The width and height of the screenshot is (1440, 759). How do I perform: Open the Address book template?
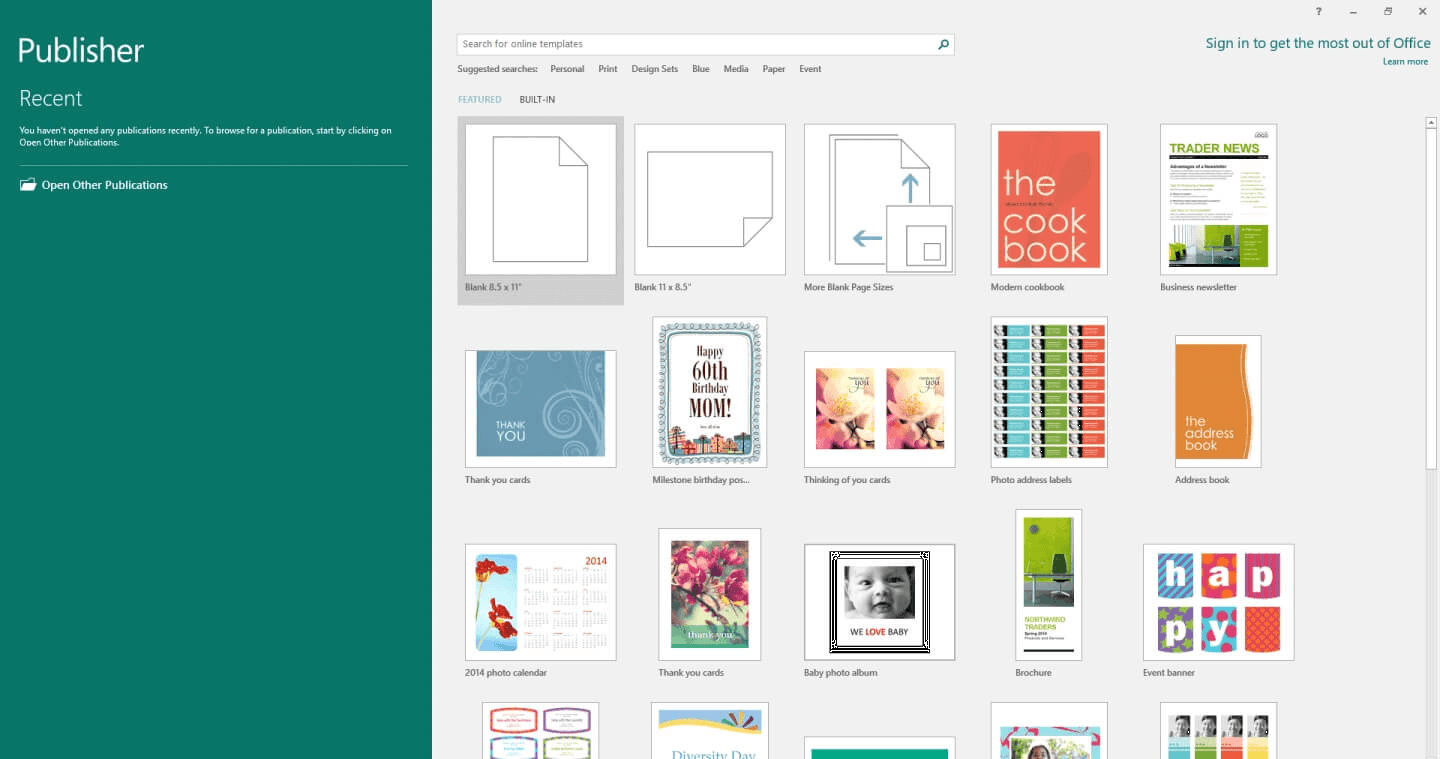pyautogui.click(x=1216, y=401)
